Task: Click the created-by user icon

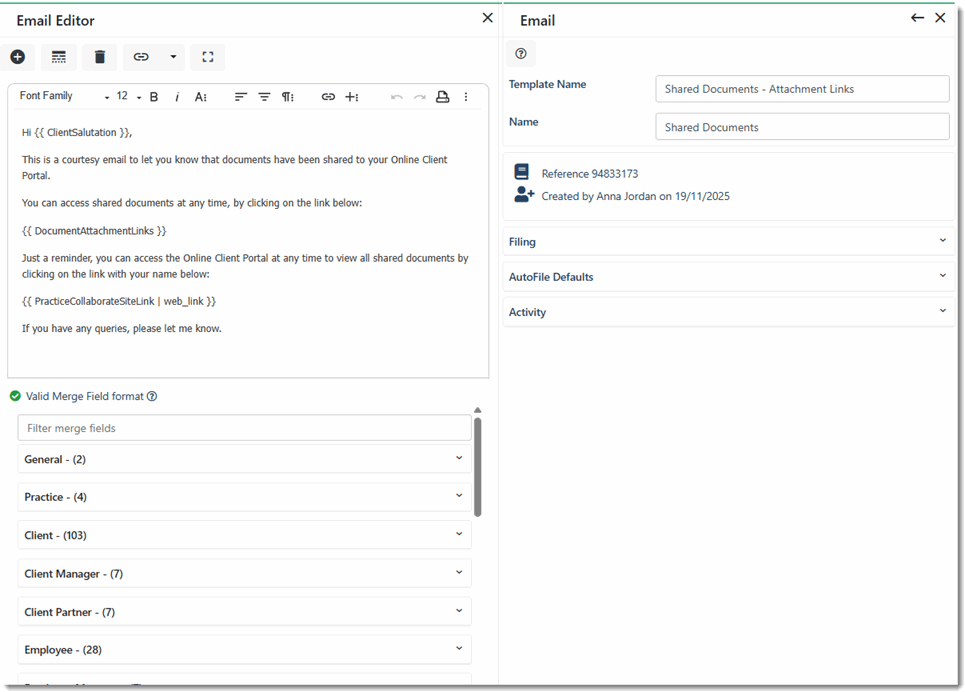Action: [x=524, y=195]
